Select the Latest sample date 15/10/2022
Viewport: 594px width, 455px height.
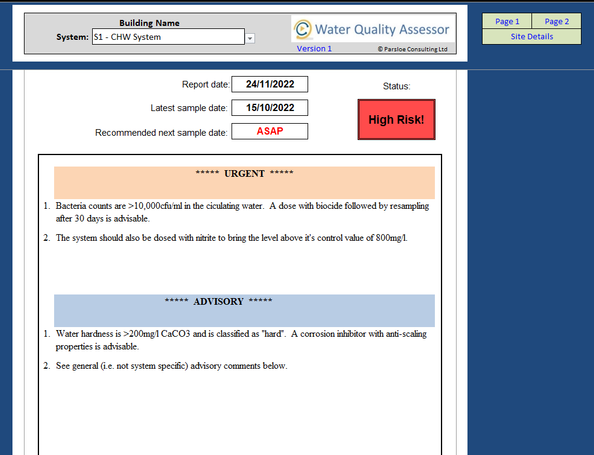pyautogui.click(x=270, y=108)
